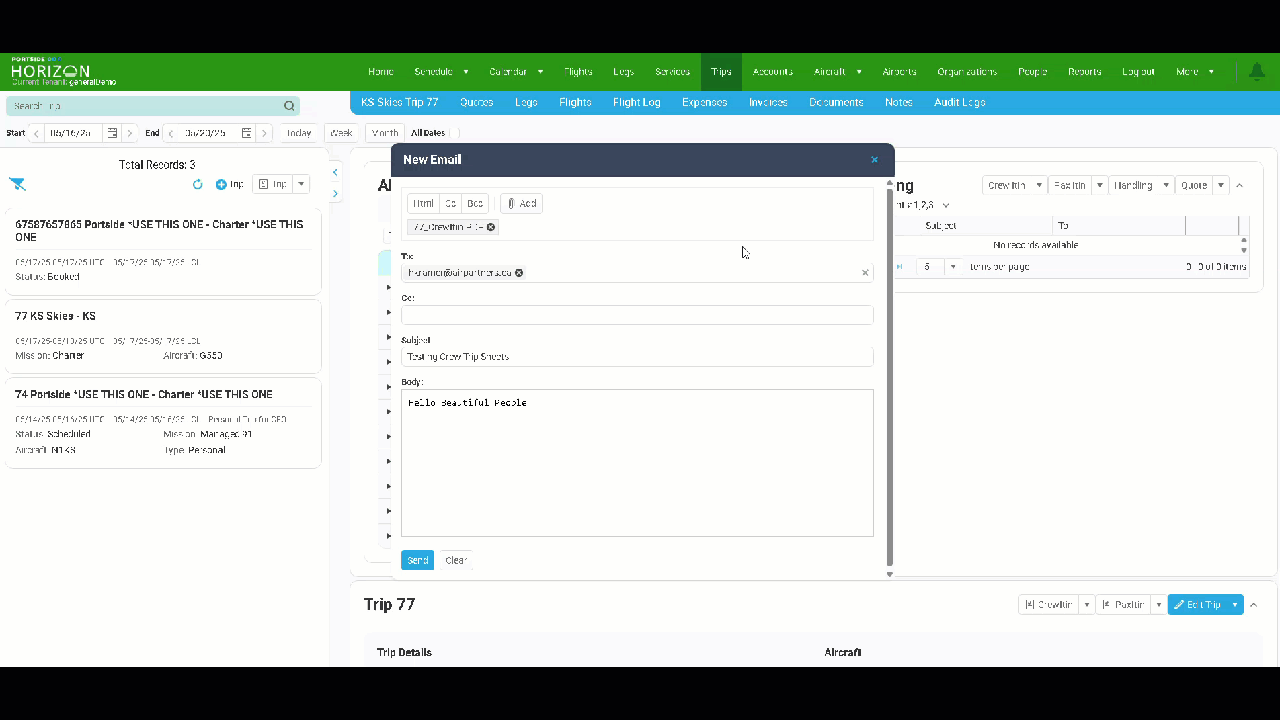1280x720 pixels.
Task: Open the Edit Trip dropdown arrow
Action: (x=1235, y=605)
